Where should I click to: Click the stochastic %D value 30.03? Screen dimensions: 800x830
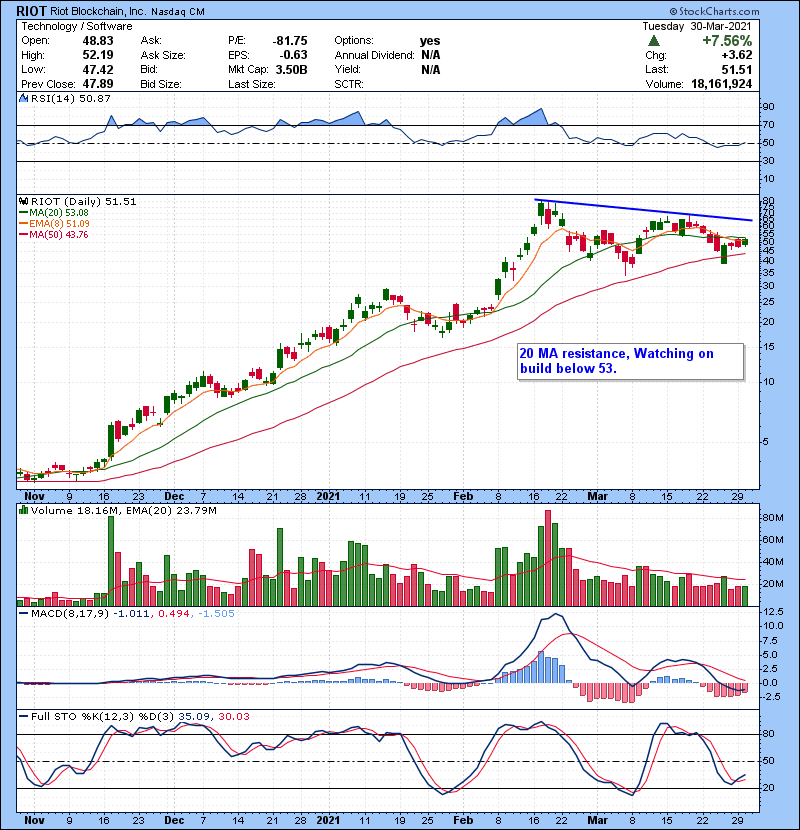click(233, 717)
